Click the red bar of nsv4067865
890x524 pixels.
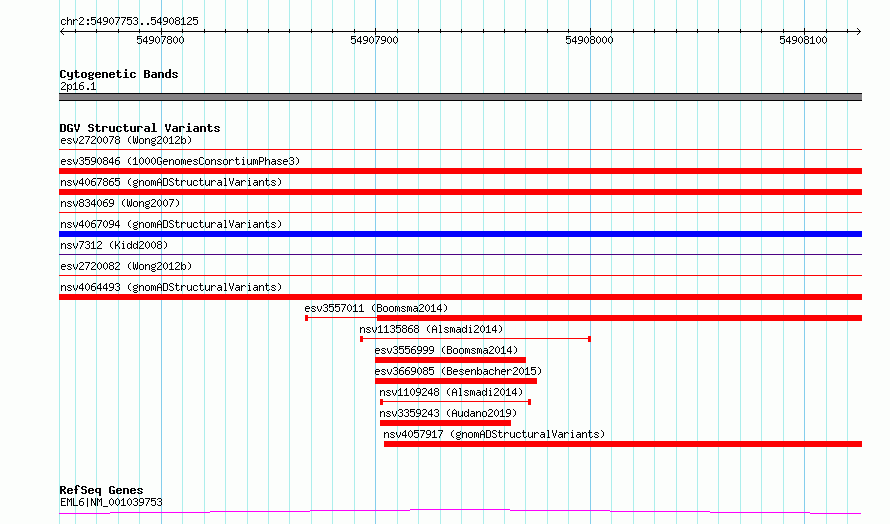[x=460, y=192]
